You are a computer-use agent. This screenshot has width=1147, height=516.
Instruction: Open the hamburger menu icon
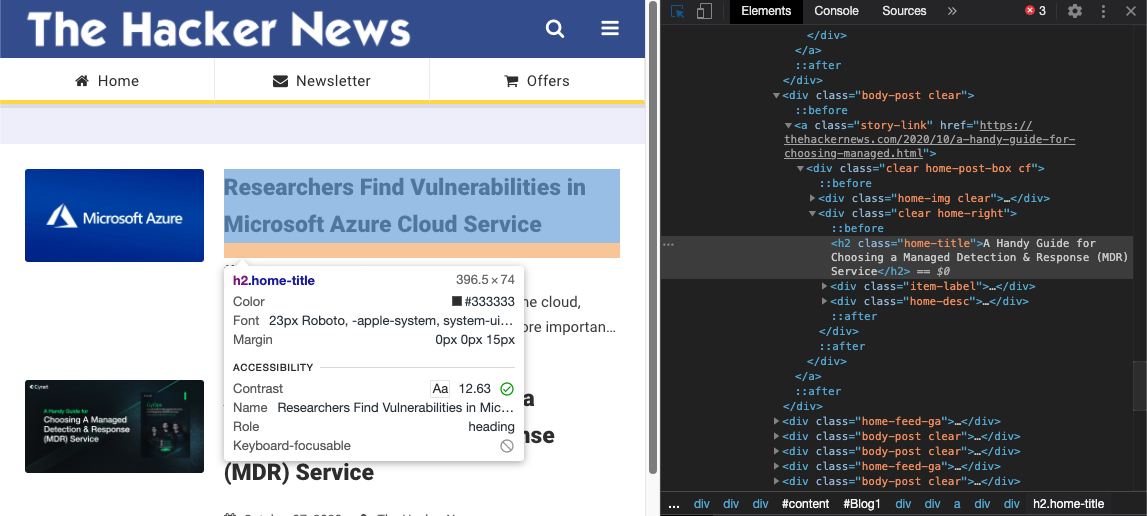coord(610,29)
